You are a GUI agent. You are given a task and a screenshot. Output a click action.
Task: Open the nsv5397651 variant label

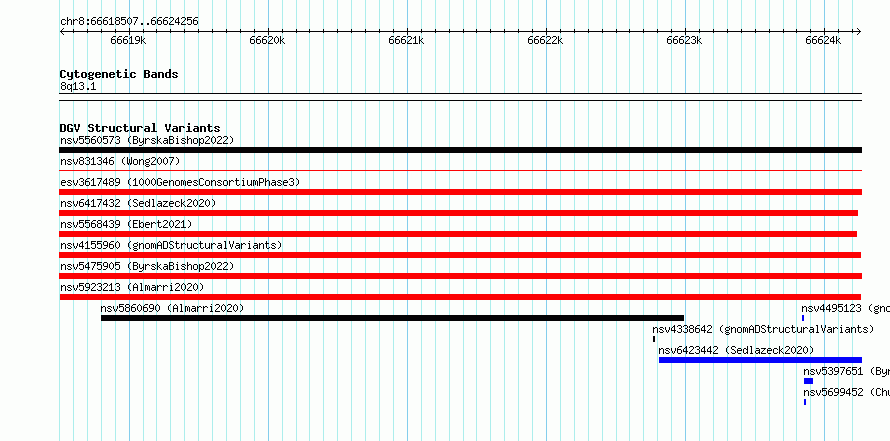(x=846, y=371)
